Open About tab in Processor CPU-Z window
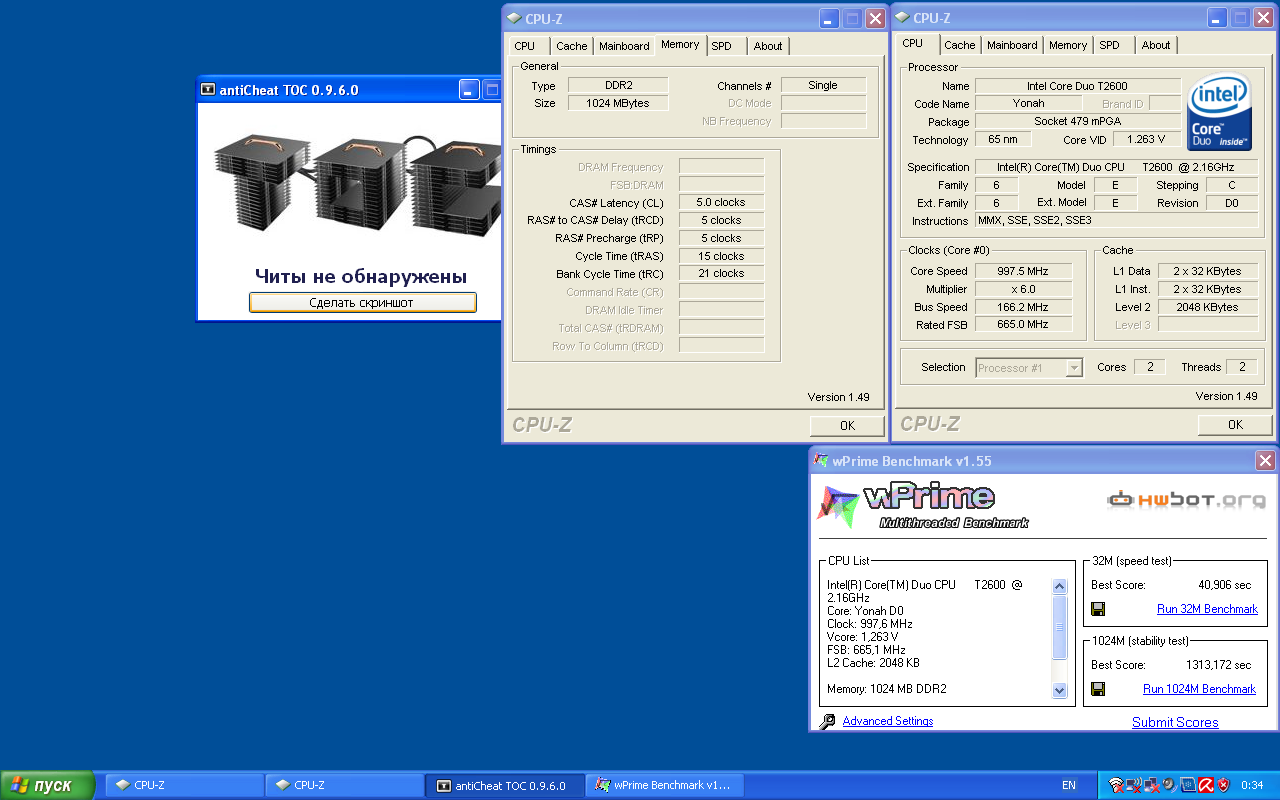This screenshot has height=800, width=1280. point(1156,45)
